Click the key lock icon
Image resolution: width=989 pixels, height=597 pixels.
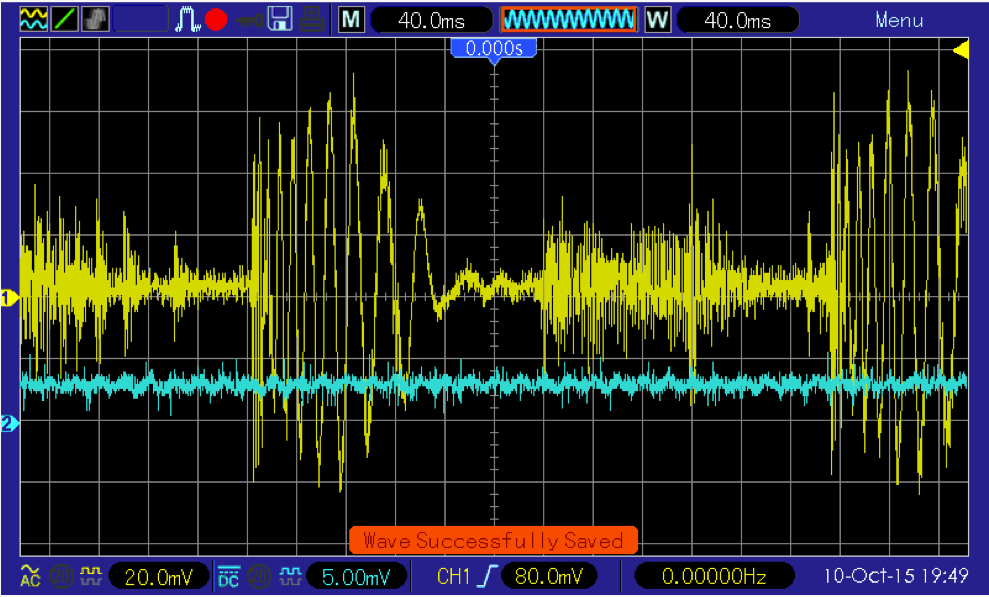coord(249,21)
